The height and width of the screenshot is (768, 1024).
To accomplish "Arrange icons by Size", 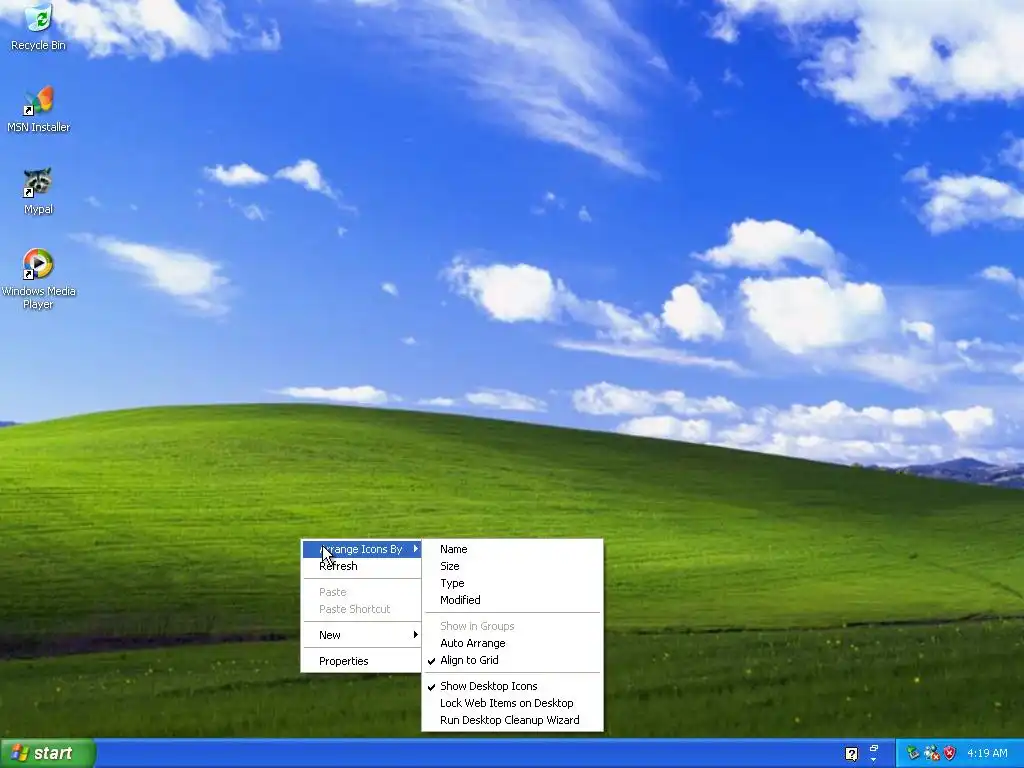I will [513, 566].
